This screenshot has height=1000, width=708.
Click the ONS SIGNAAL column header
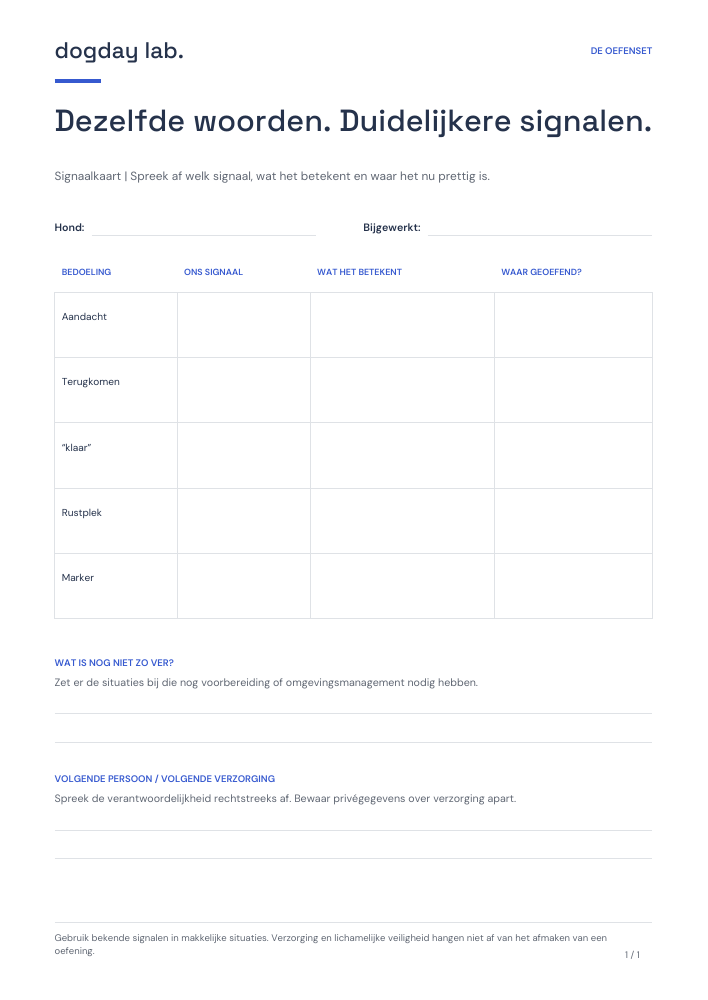pos(213,272)
